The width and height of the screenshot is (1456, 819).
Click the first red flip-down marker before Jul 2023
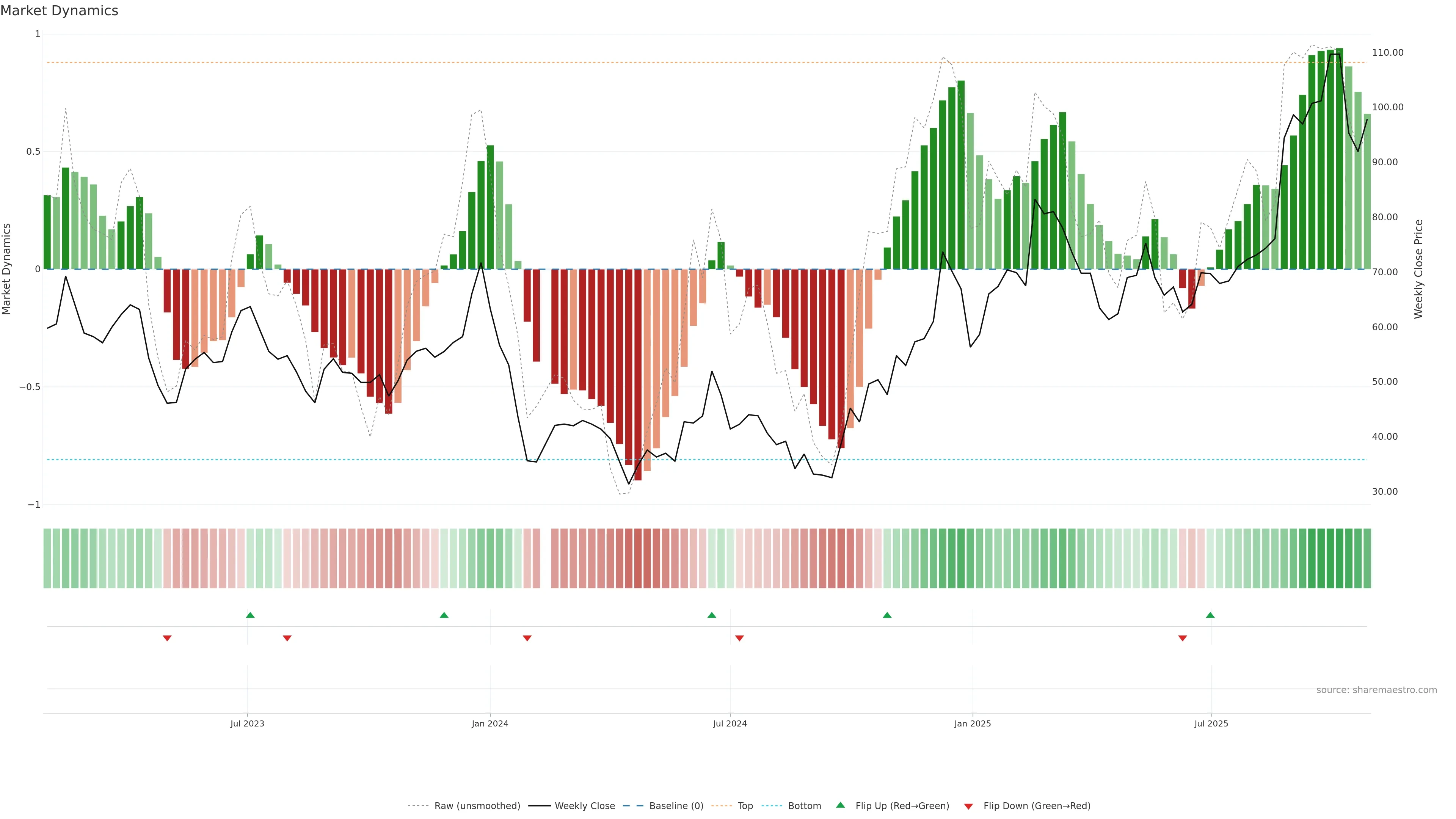tap(167, 638)
